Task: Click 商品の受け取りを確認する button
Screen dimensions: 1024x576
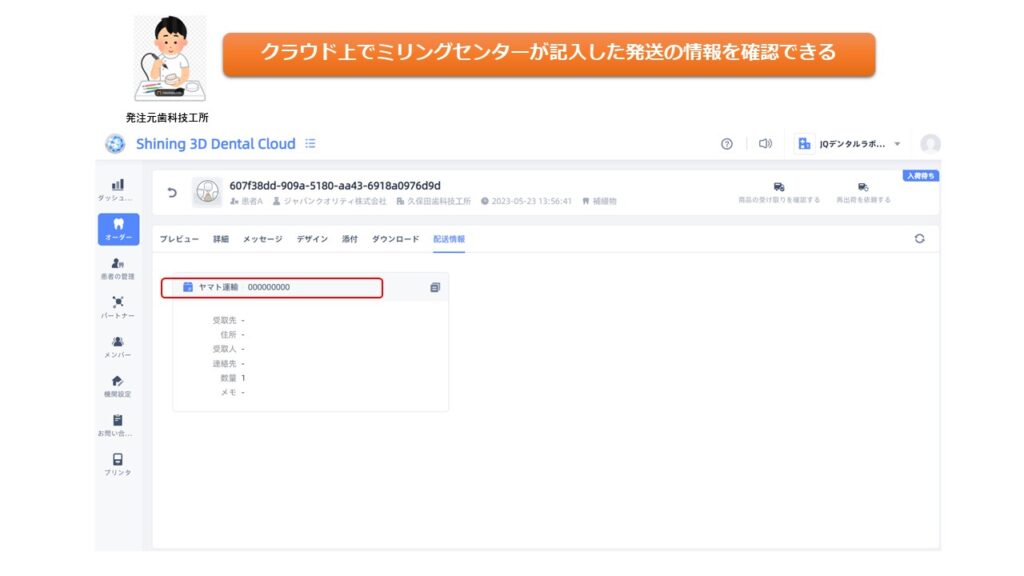Action: tap(779, 192)
